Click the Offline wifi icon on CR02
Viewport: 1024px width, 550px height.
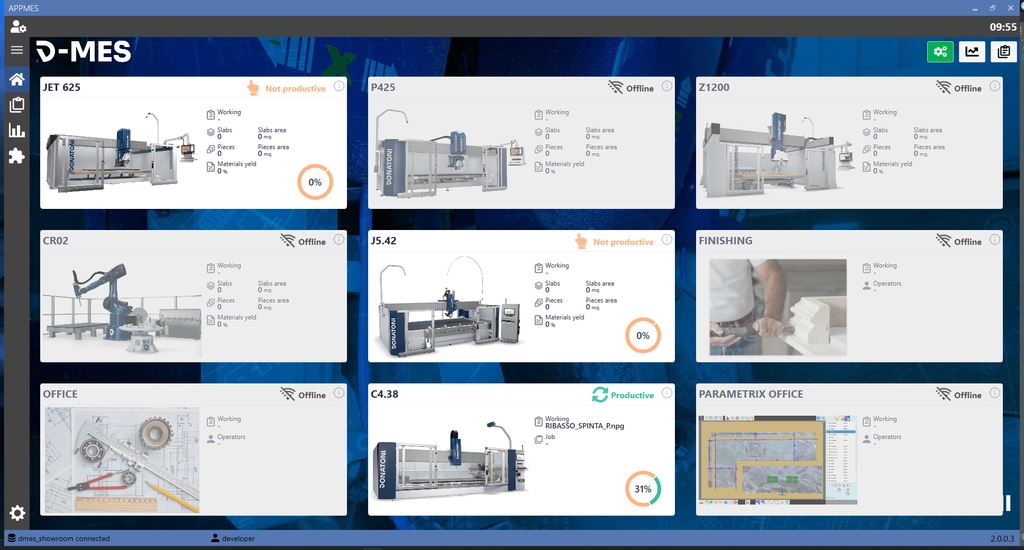(287, 241)
